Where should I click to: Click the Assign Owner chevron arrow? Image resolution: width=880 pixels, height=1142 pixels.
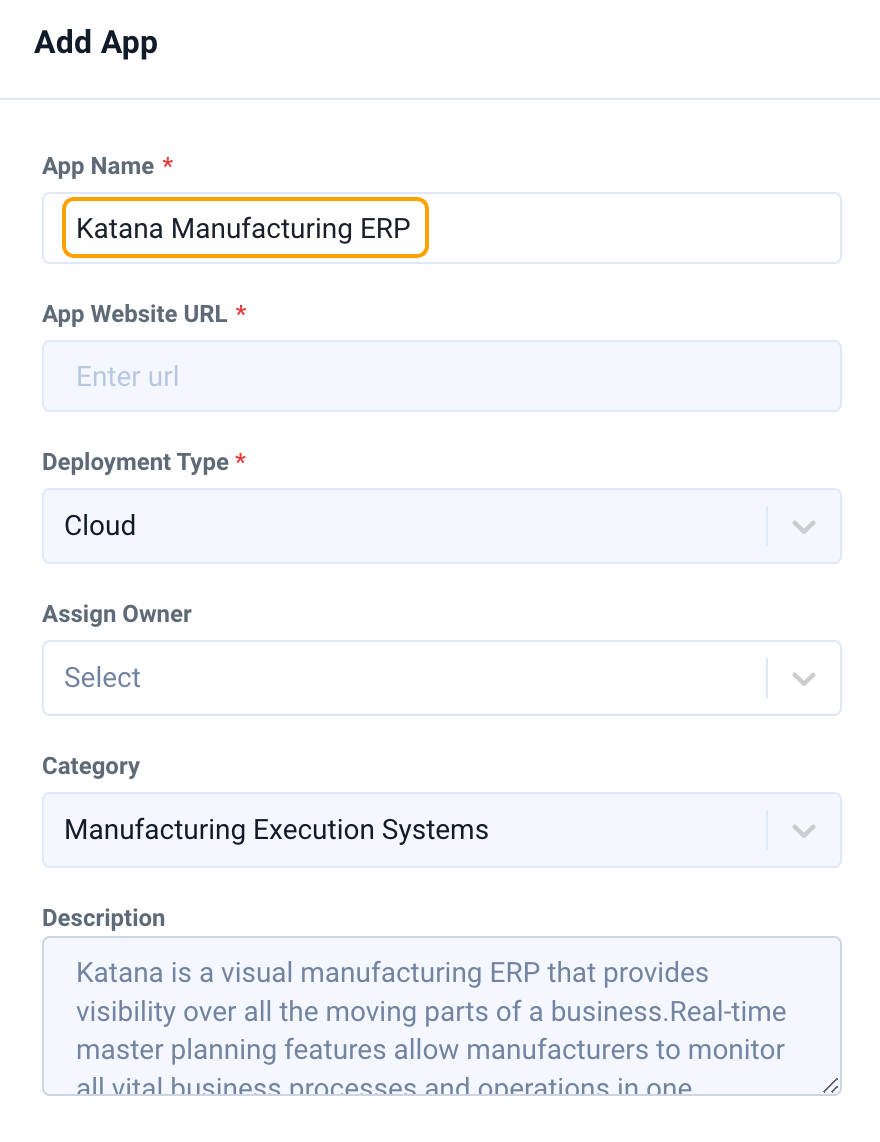[804, 679]
